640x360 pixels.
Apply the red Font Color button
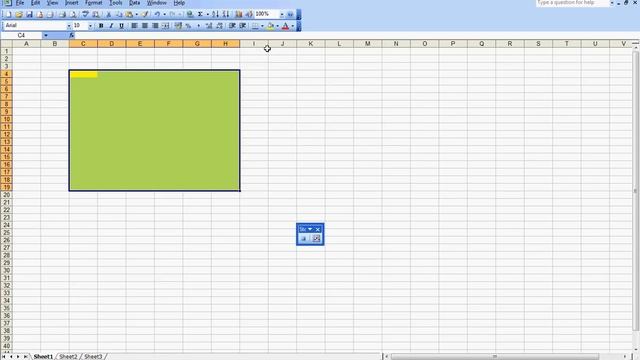[x=285, y=26]
